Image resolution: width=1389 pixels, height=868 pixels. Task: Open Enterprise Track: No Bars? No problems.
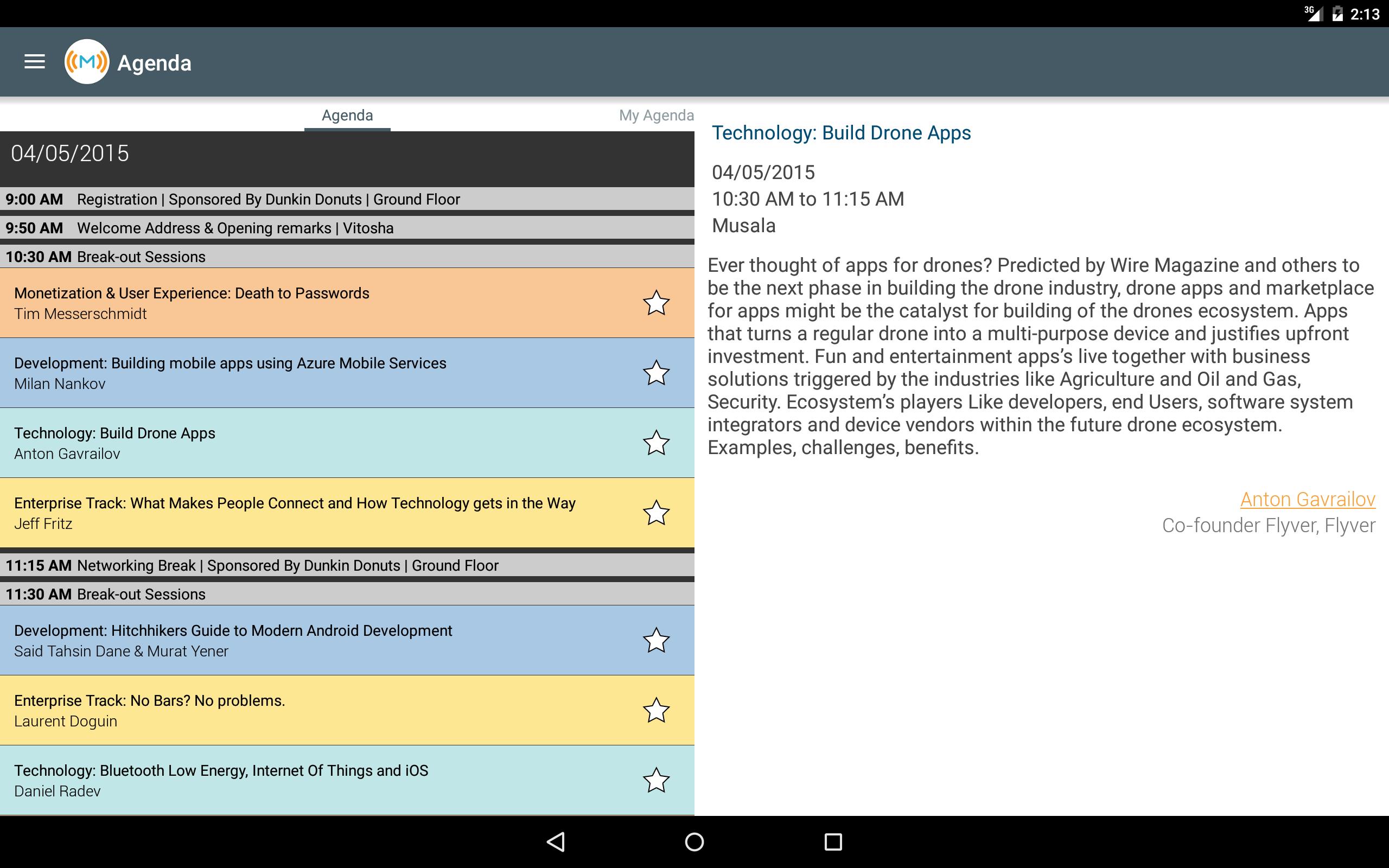(347, 711)
